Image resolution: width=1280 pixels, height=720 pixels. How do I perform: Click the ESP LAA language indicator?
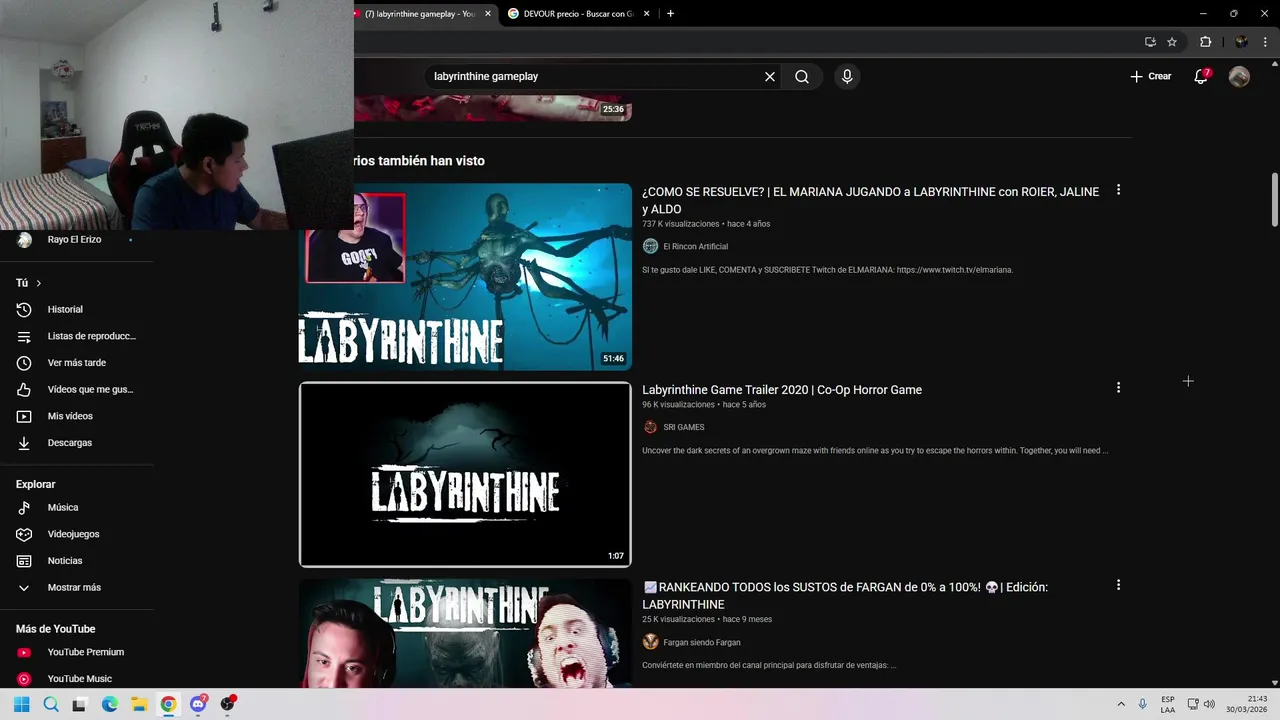tap(1168, 704)
